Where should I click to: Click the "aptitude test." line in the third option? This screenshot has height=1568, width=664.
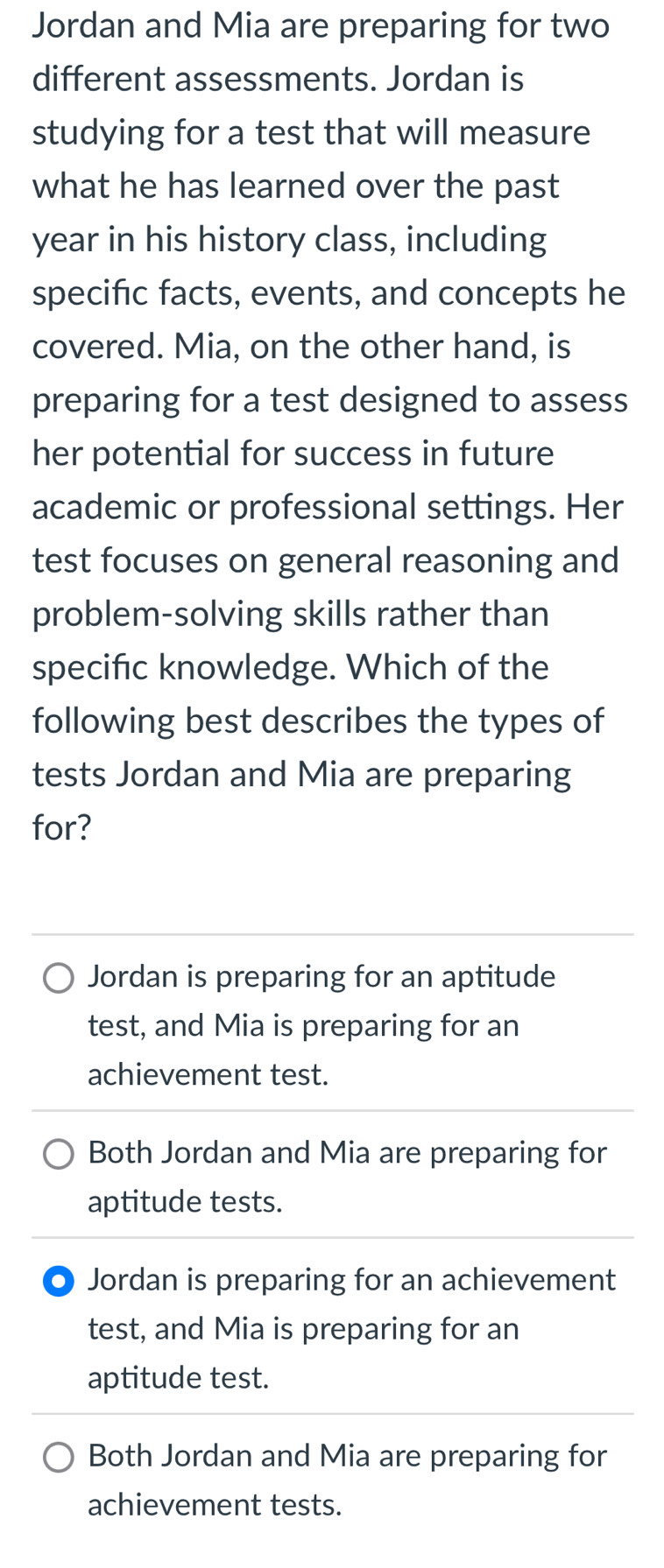coord(178,1378)
